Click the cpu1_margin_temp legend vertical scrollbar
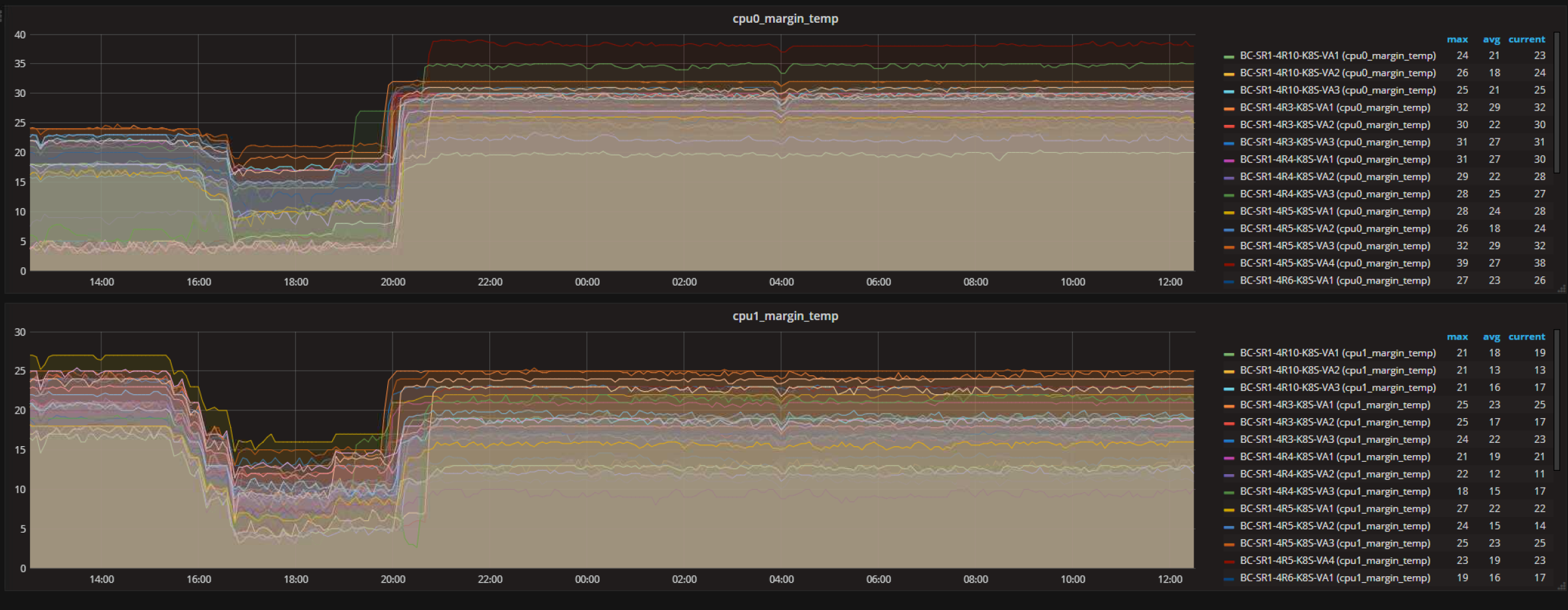Viewport: 1568px width, 610px height. 1557,400
